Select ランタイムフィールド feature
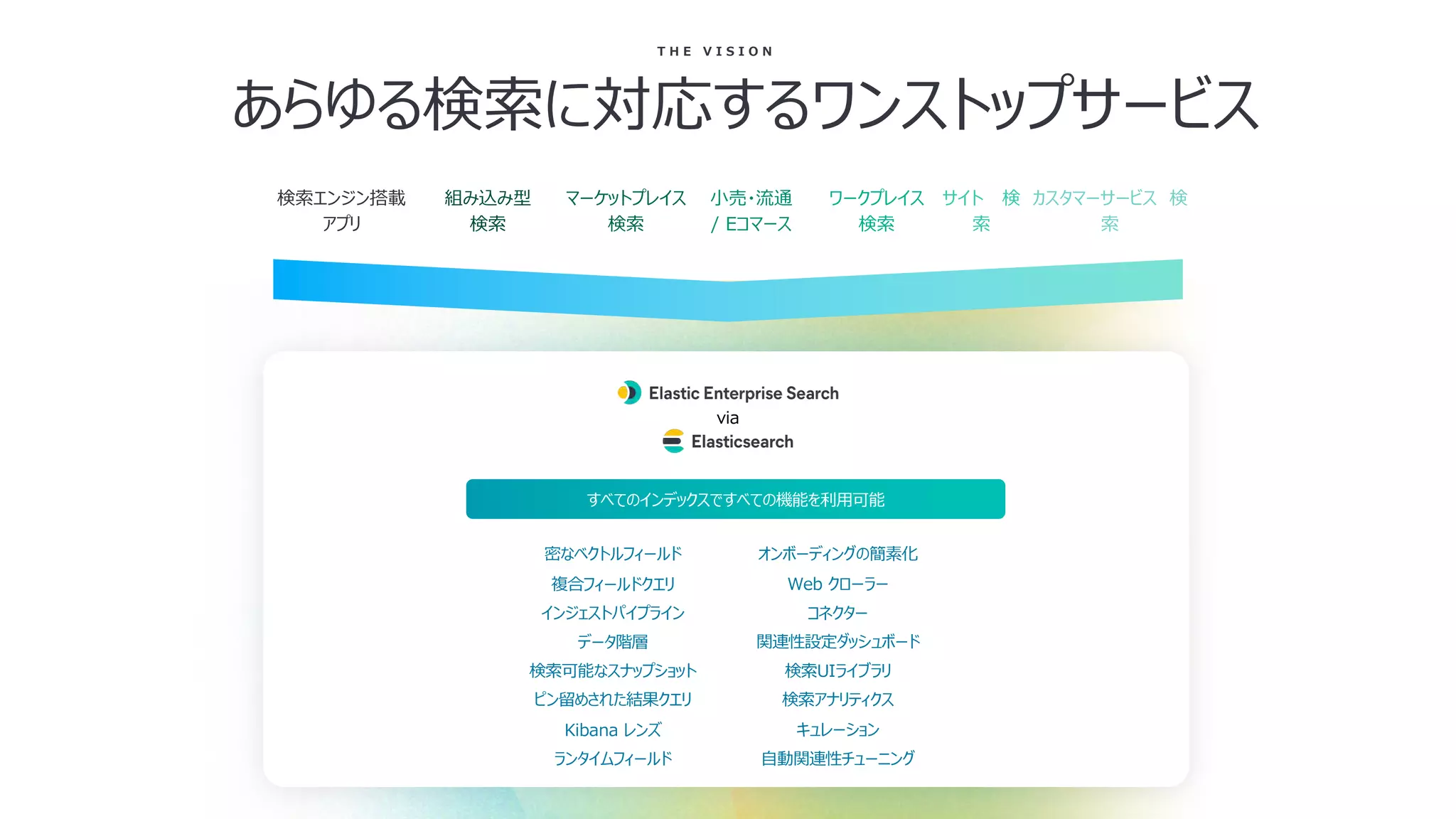This screenshot has height=819, width=1456. click(x=613, y=759)
